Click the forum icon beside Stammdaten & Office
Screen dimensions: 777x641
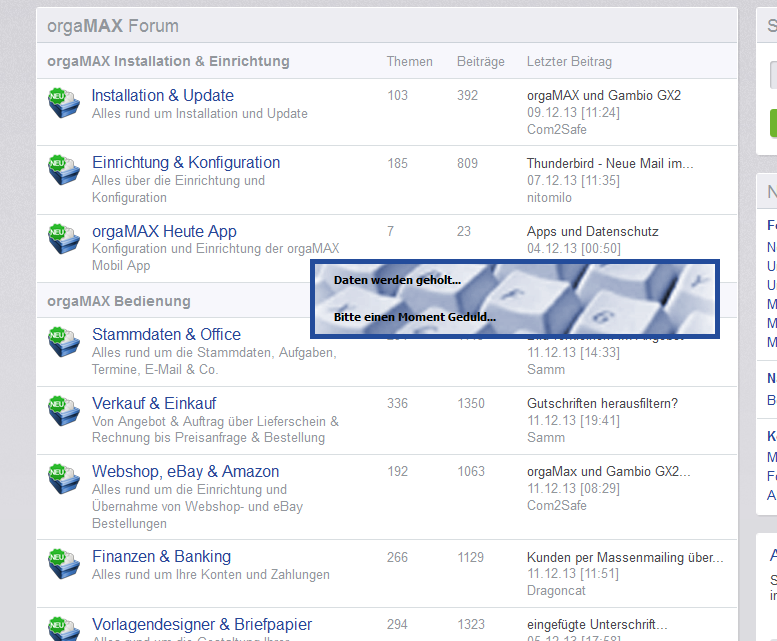[x=63, y=341]
